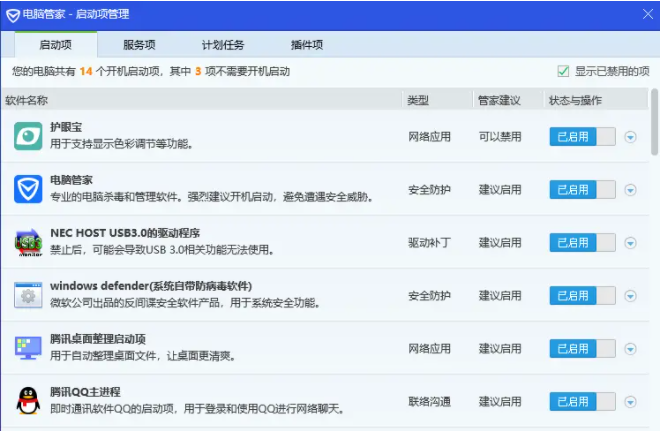661x431 pixels.
Task: Close the 启动项管理 window
Action: point(648,14)
